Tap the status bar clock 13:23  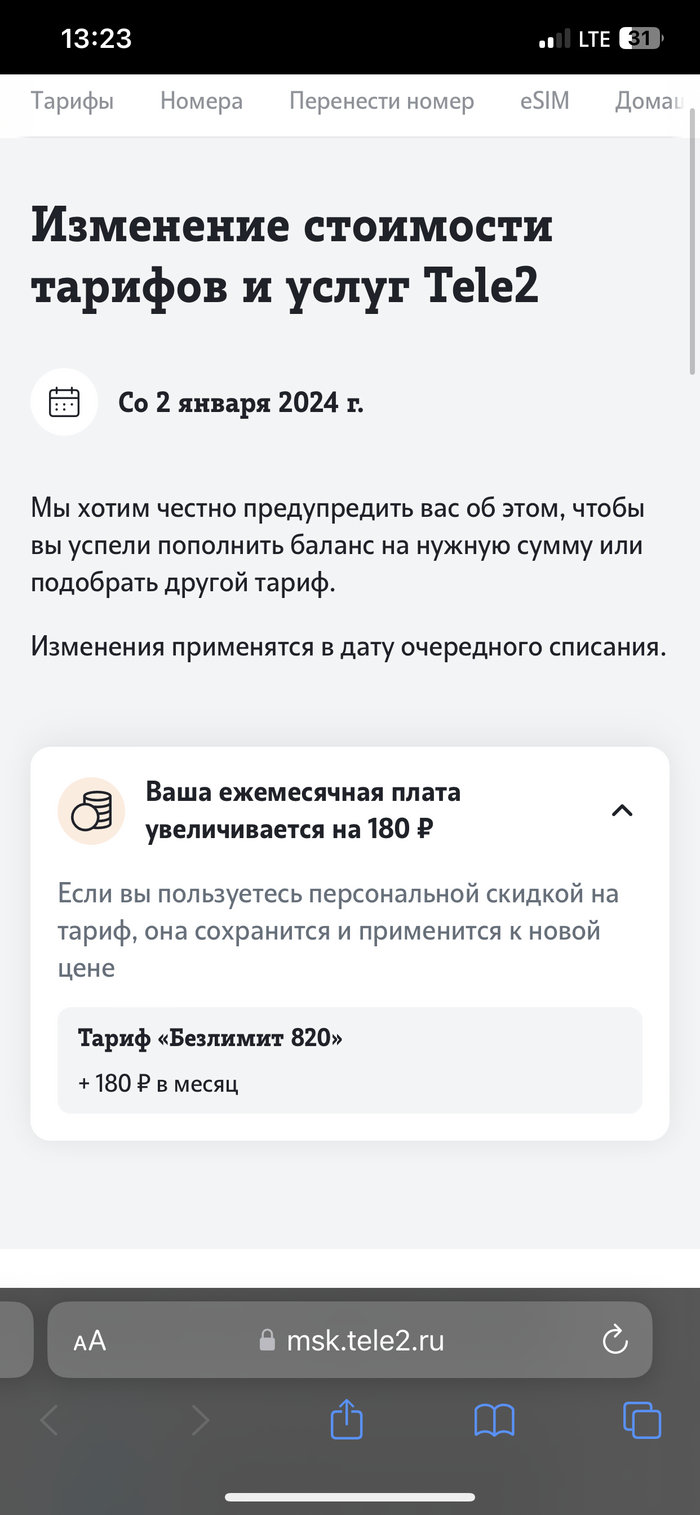96,39
